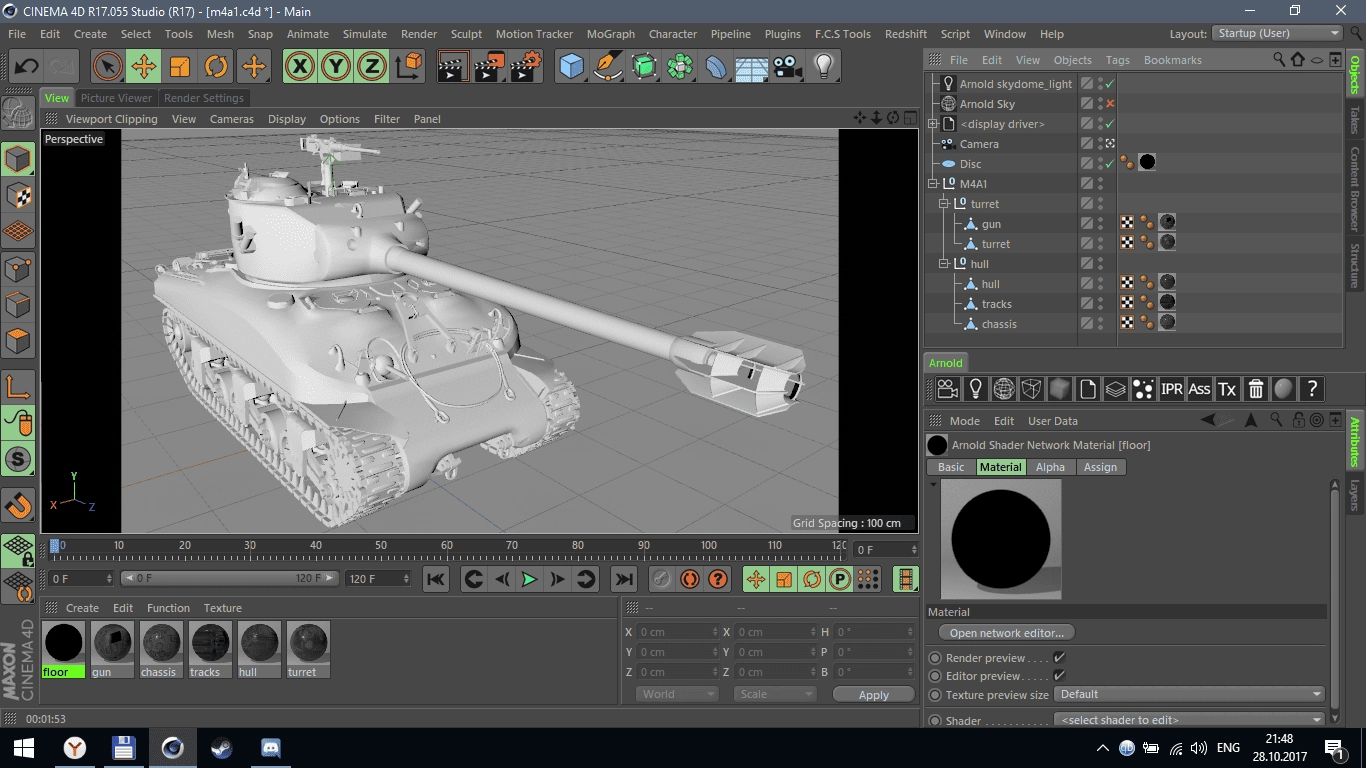The image size is (1366, 768).
Task: Add a camera from top toolbar
Action: [788, 67]
